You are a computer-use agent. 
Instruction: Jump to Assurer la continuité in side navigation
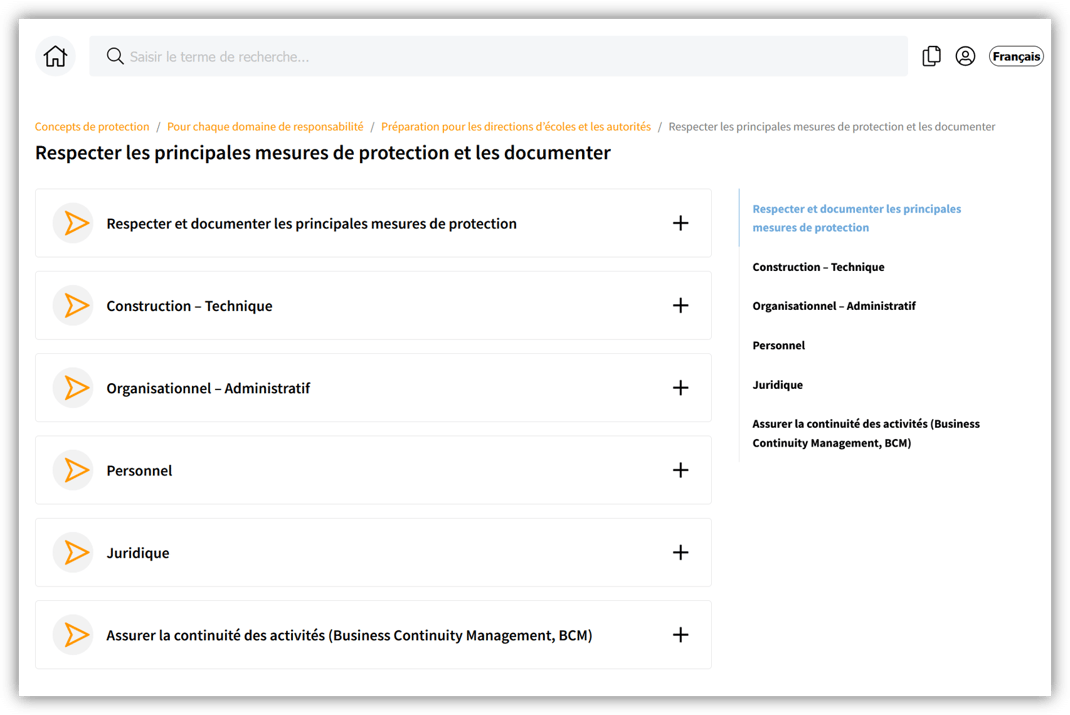click(866, 433)
